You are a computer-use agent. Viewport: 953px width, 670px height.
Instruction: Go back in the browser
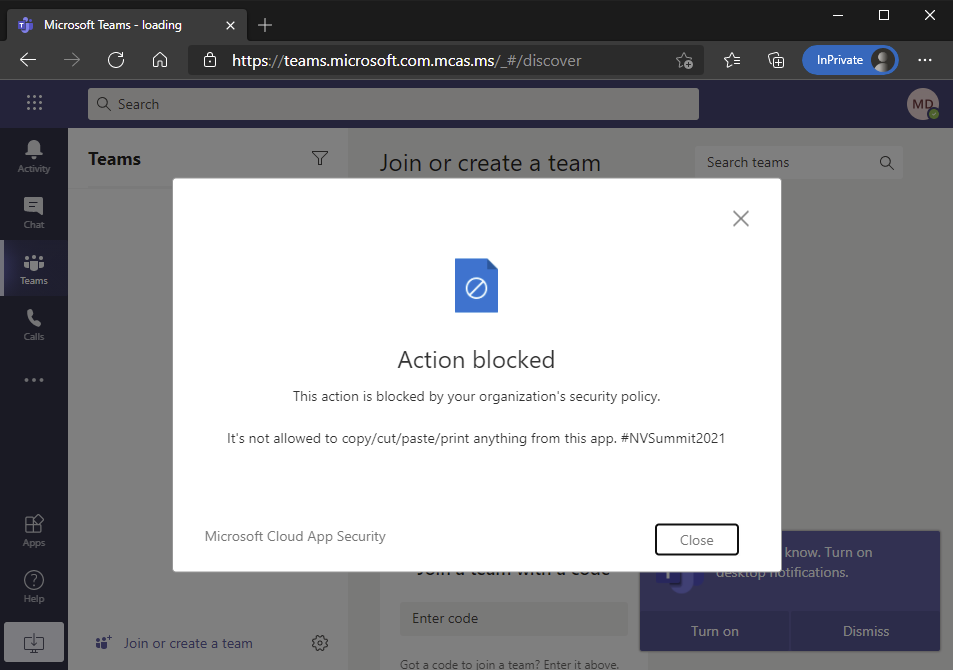(28, 60)
